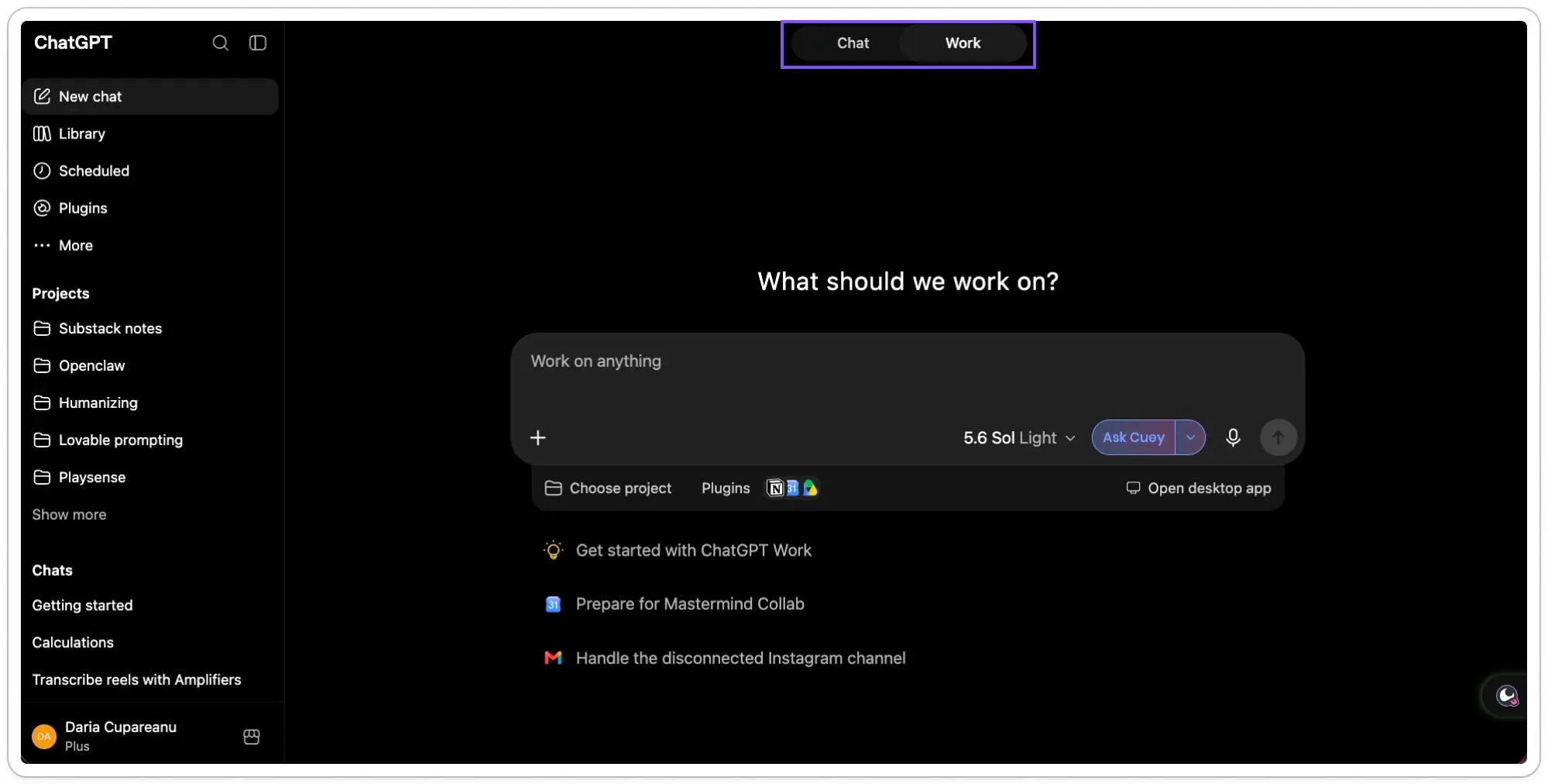Open the search icon in sidebar header

pyautogui.click(x=221, y=43)
